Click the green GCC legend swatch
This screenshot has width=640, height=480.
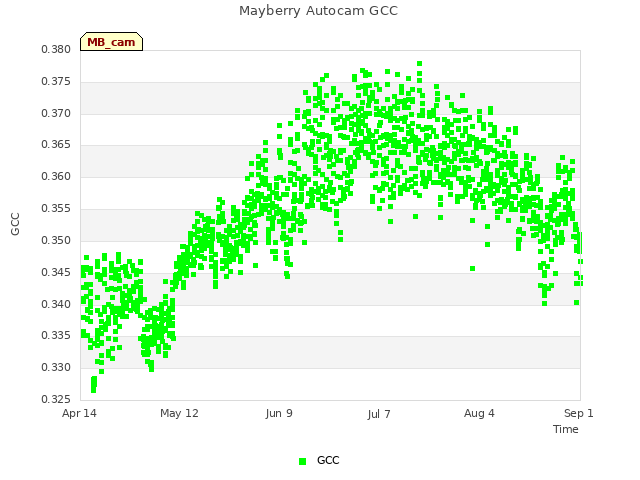point(302,461)
